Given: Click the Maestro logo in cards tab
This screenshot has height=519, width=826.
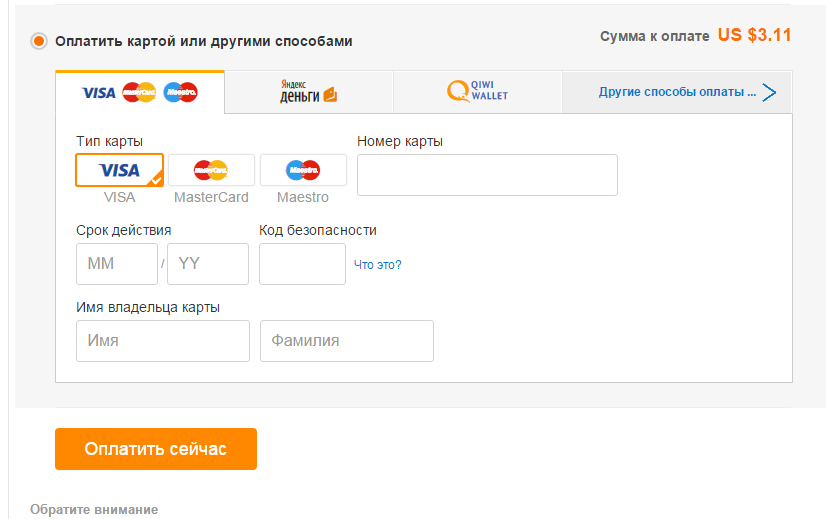Looking at the screenshot, I should tap(181, 93).
